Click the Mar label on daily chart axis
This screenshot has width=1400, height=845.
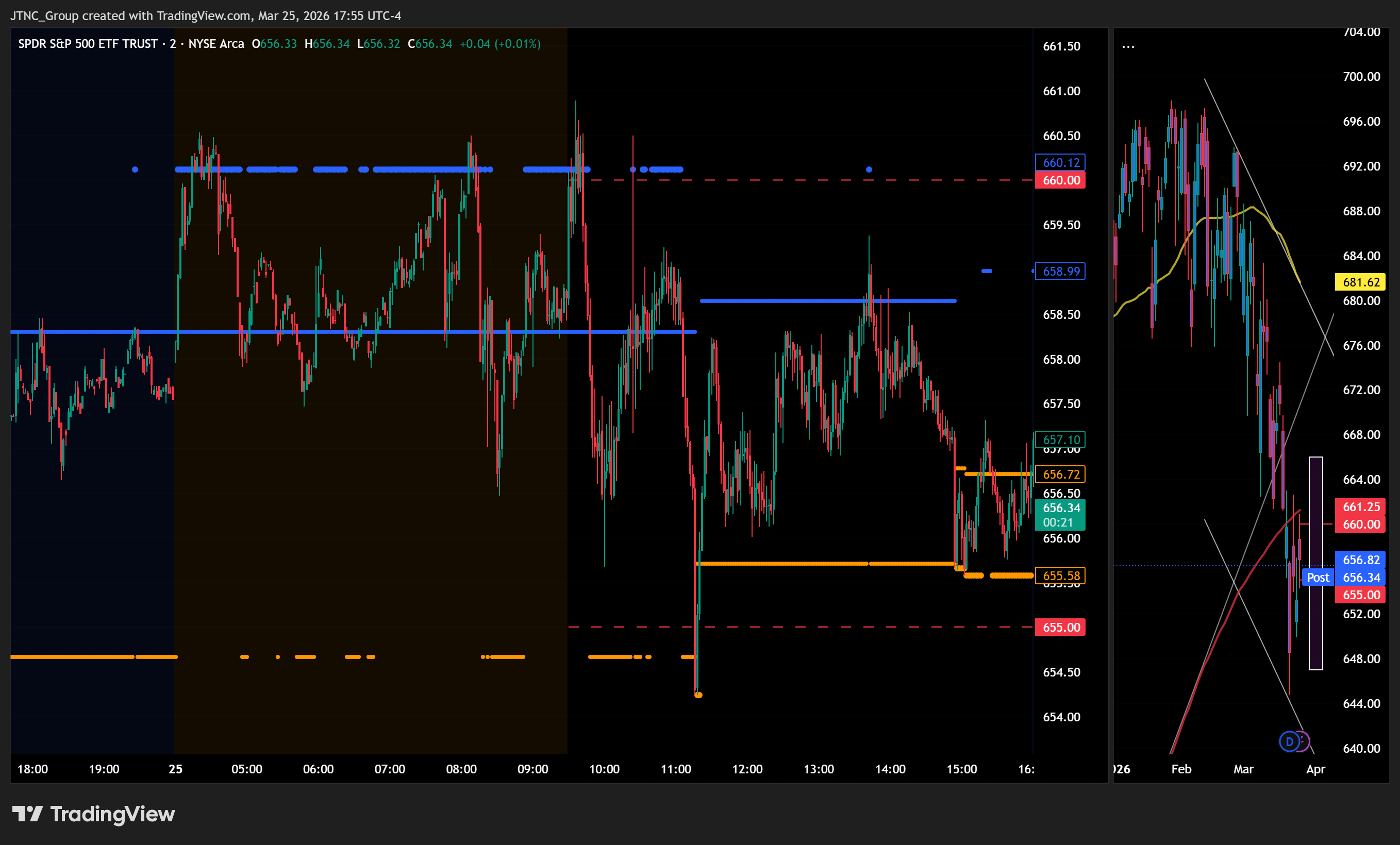(x=1243, y=769)
